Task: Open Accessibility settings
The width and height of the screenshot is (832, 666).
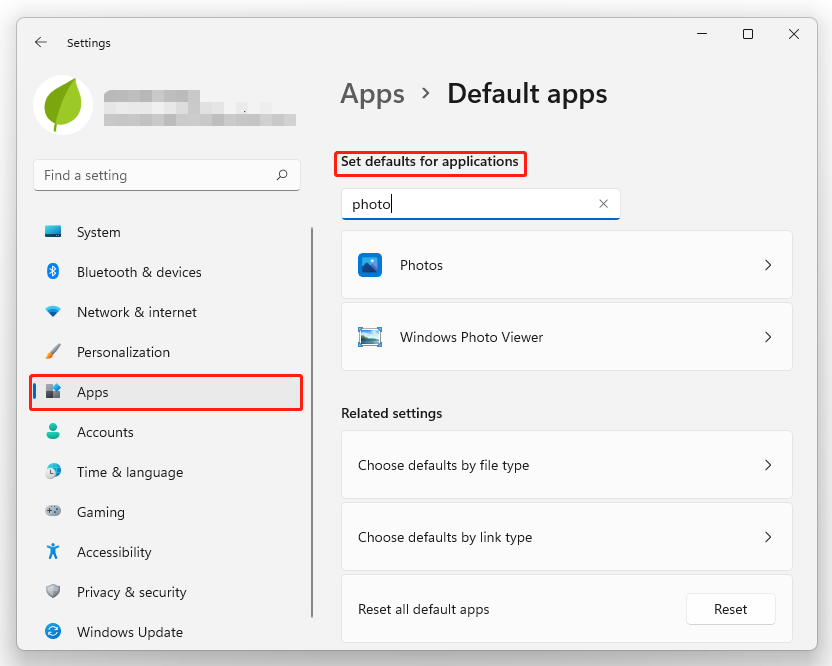Action: (166, 552)
